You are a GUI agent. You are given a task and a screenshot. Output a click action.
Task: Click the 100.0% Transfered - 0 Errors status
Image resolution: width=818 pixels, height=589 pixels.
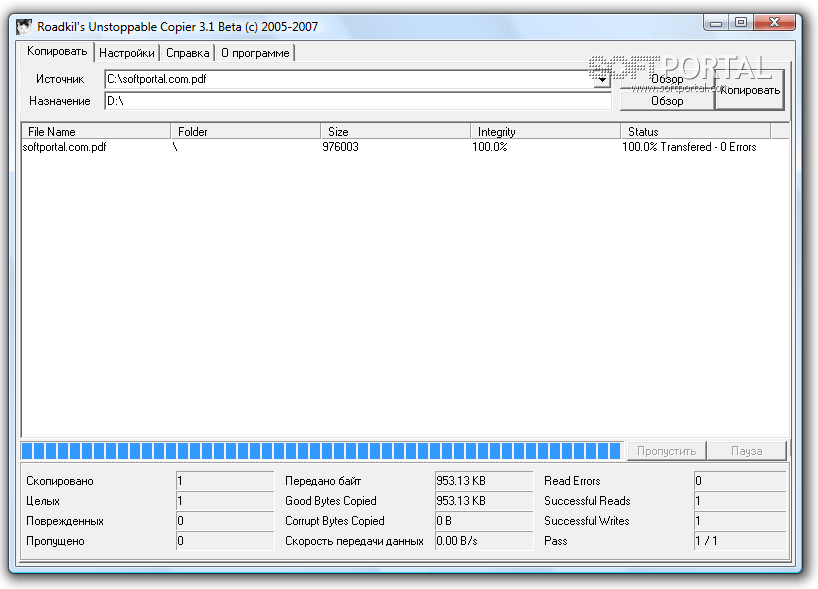(689, 147)
